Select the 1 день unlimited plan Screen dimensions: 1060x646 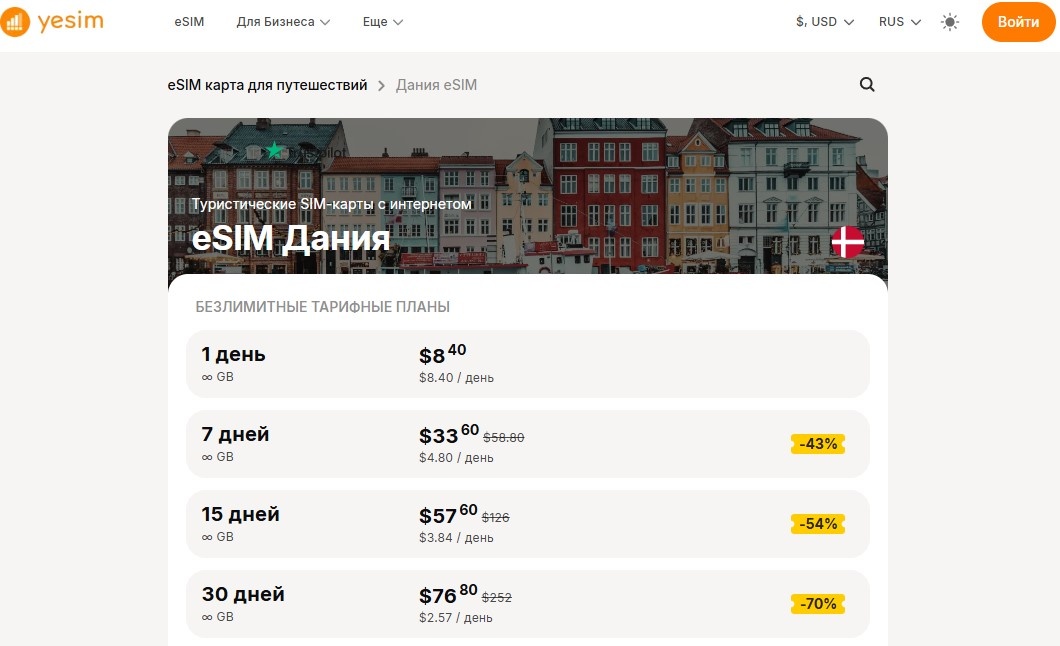(527, 365)
